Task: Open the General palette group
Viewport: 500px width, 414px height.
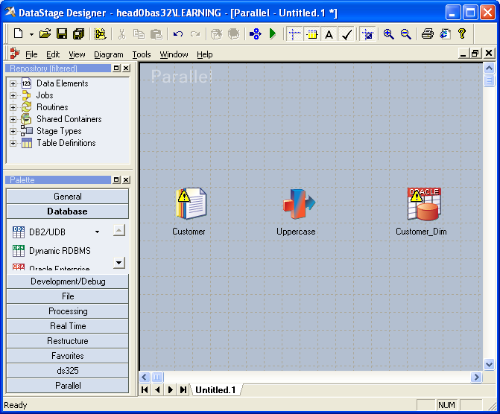Action: 67,196
